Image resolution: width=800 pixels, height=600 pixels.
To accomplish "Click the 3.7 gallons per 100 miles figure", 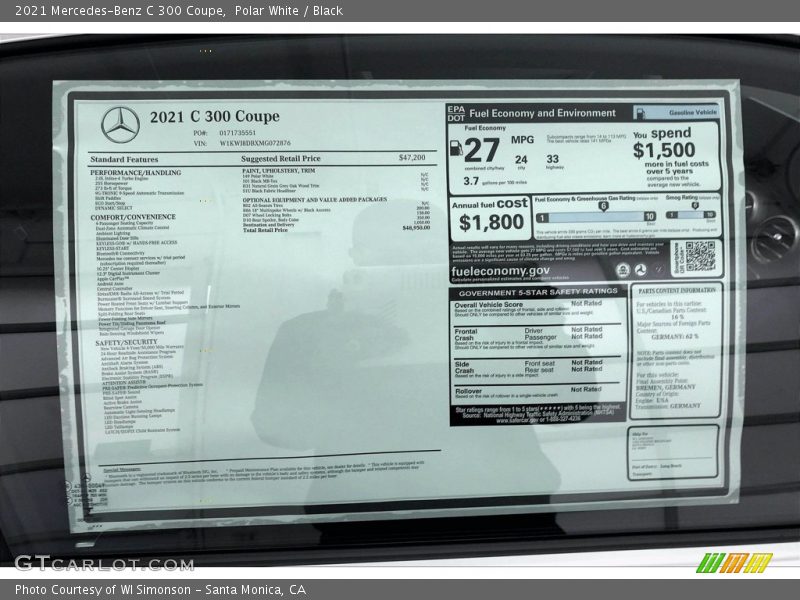I will click(x=471, y=181).
